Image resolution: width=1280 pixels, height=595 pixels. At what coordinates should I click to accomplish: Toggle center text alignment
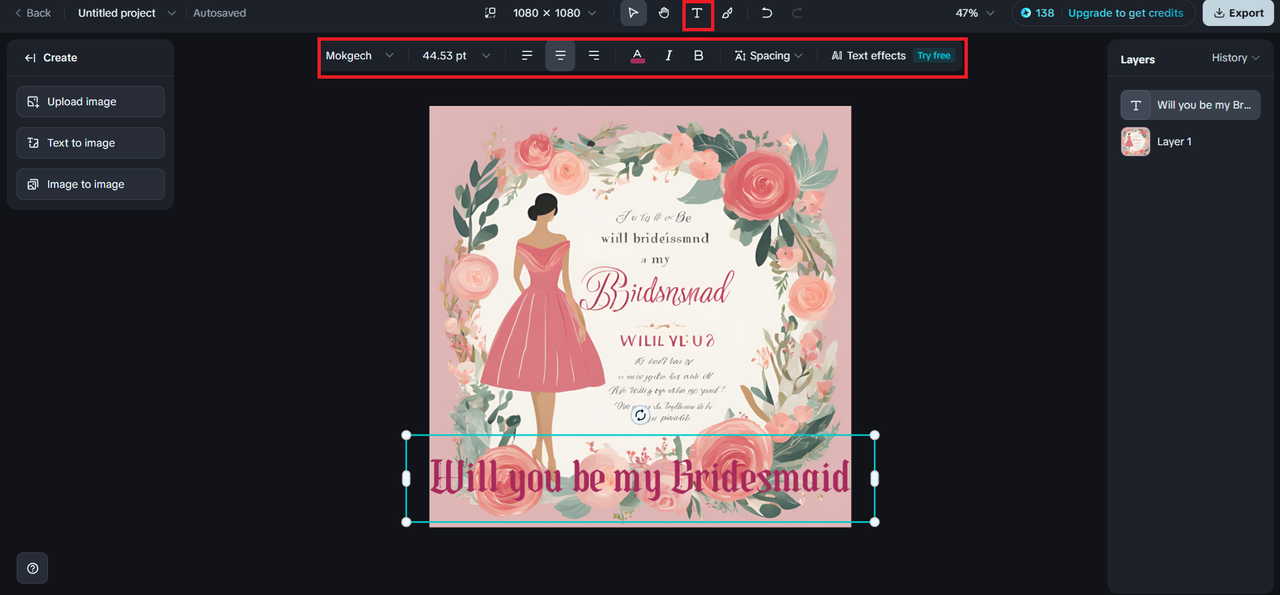click(x=560, y=56)
